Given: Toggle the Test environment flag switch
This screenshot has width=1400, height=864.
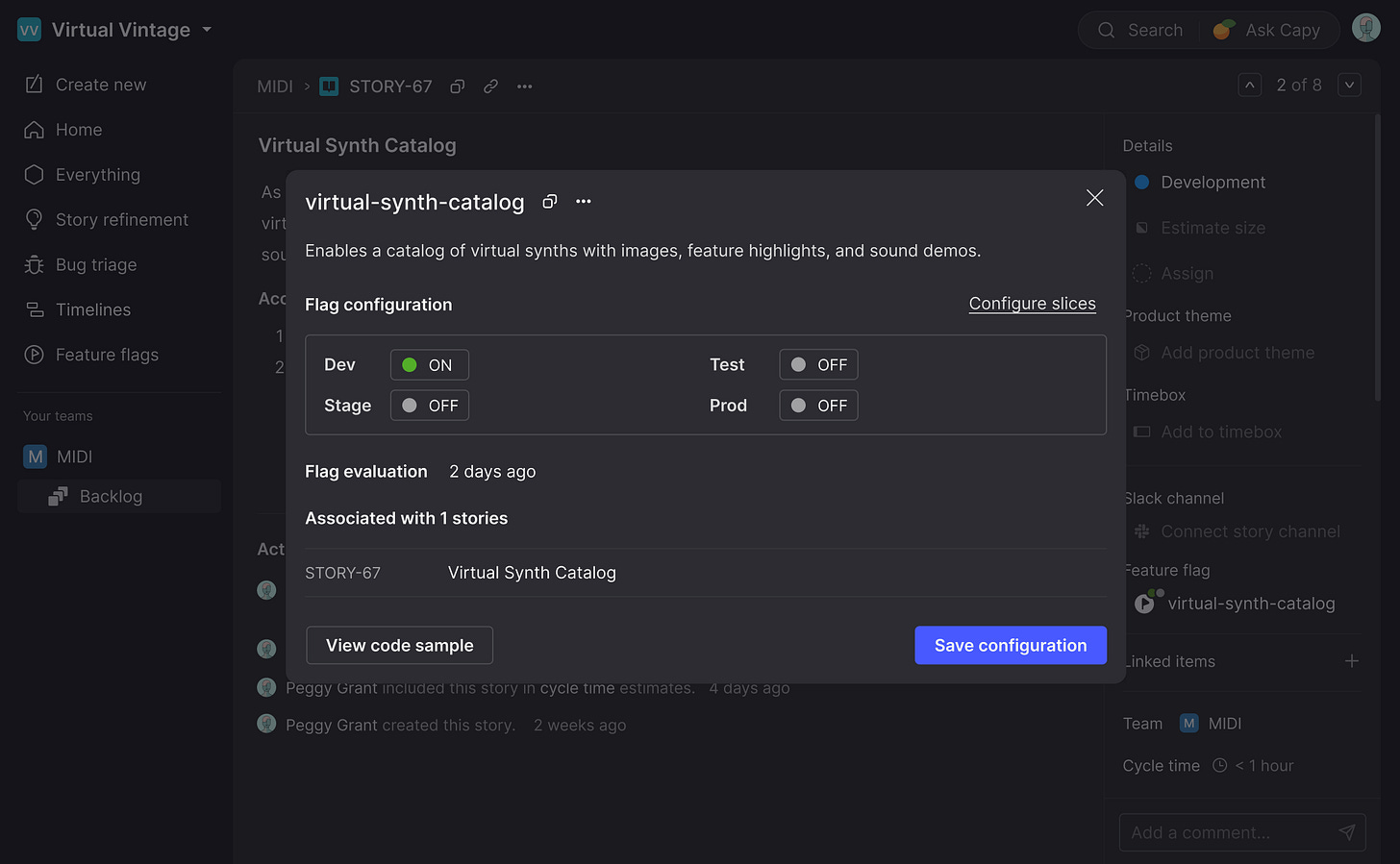Looking at the screenshot, I should coord(818,365).
